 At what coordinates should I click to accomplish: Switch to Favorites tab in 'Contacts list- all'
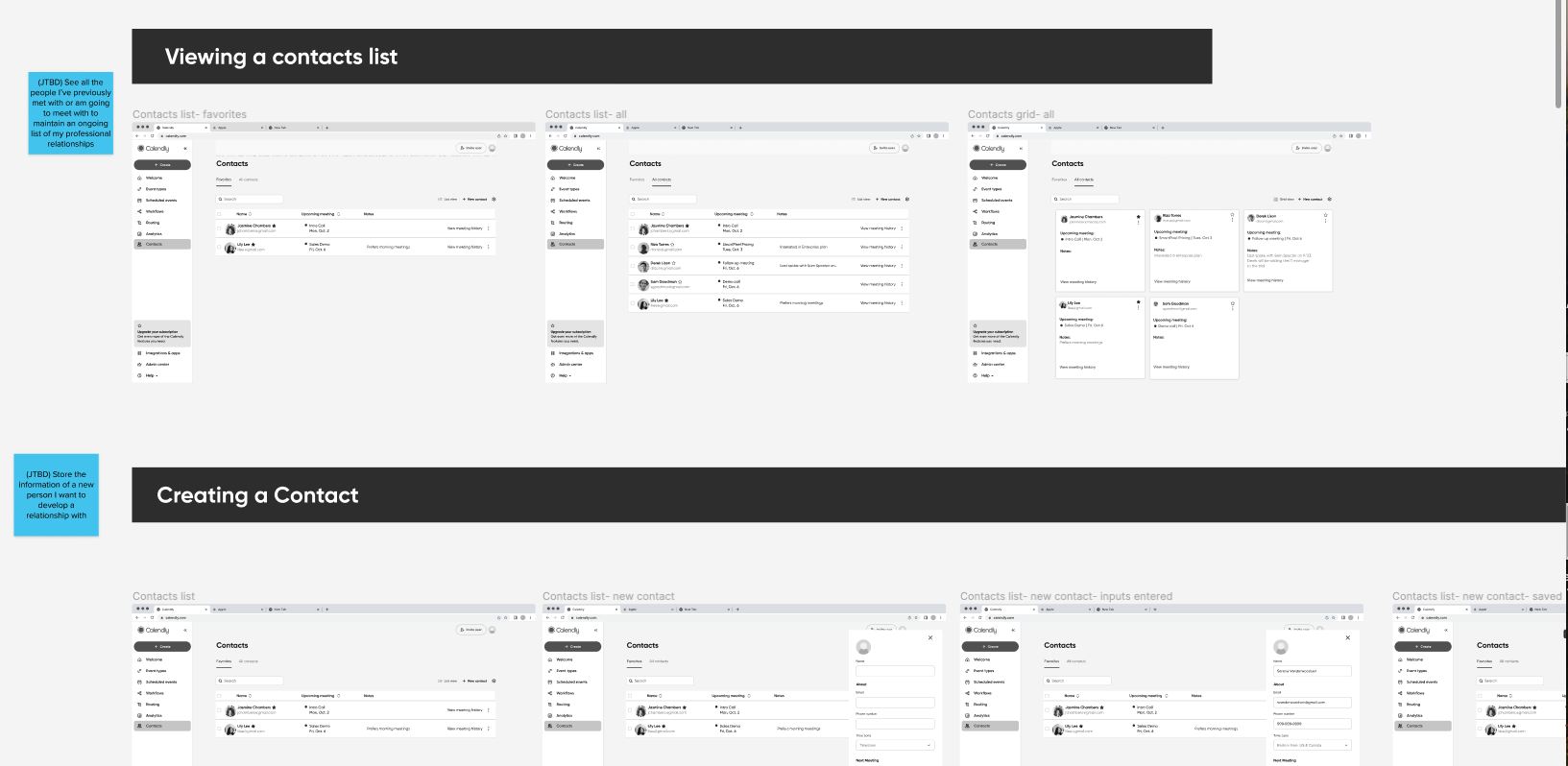pyautogui.click(x=637, y=180)
